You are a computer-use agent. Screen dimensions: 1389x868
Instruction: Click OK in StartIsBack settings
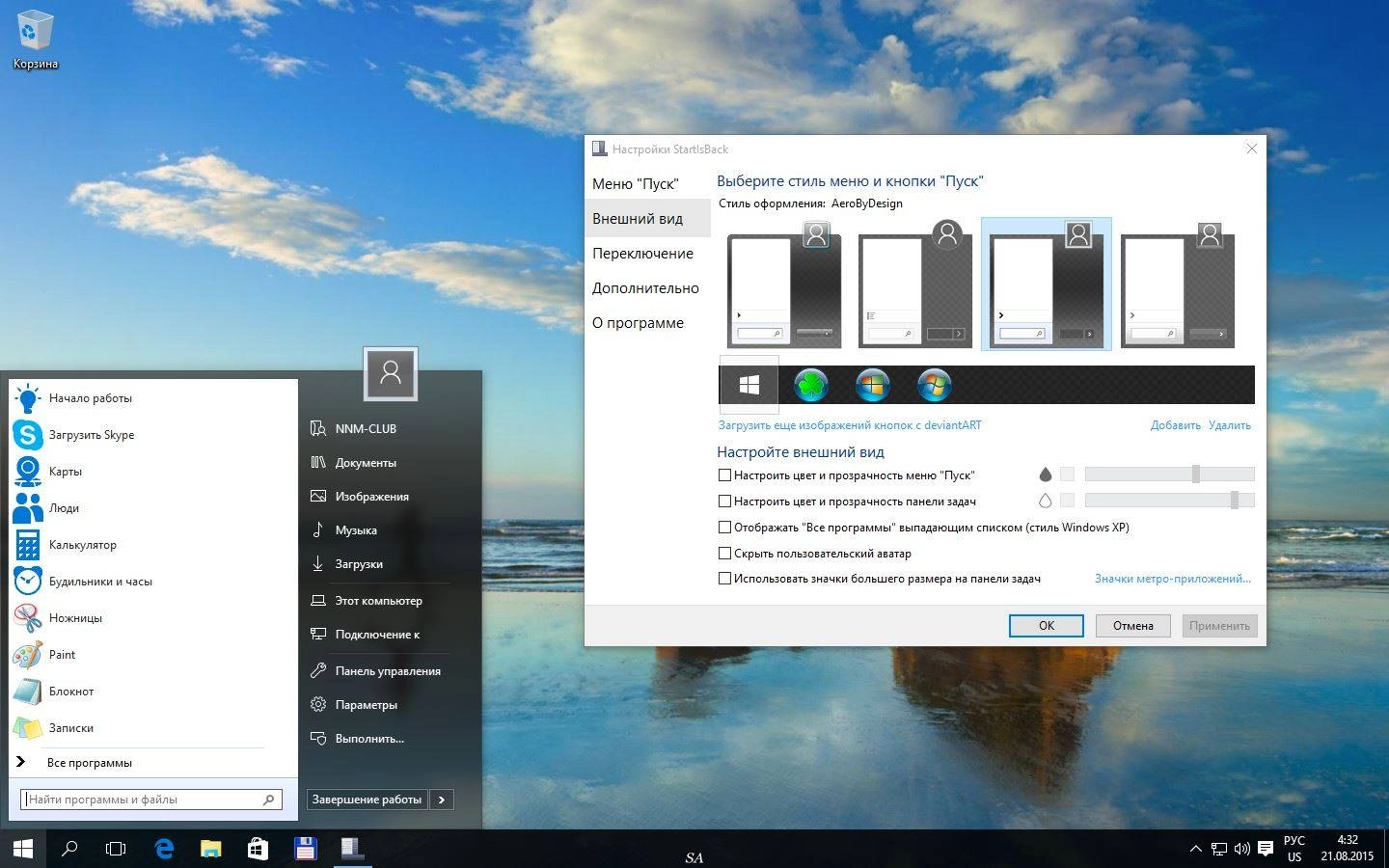(1047, 626)
